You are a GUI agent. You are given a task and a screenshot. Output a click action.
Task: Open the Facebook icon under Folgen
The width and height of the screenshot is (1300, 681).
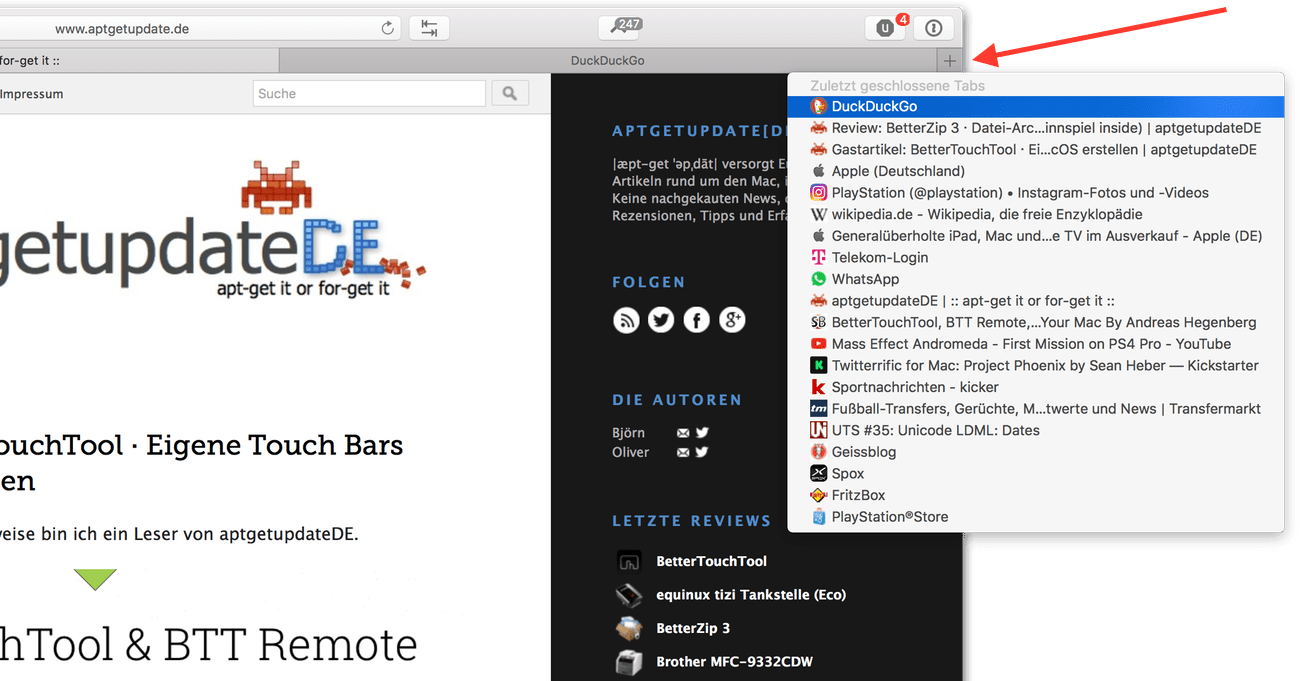coord(696,320)
